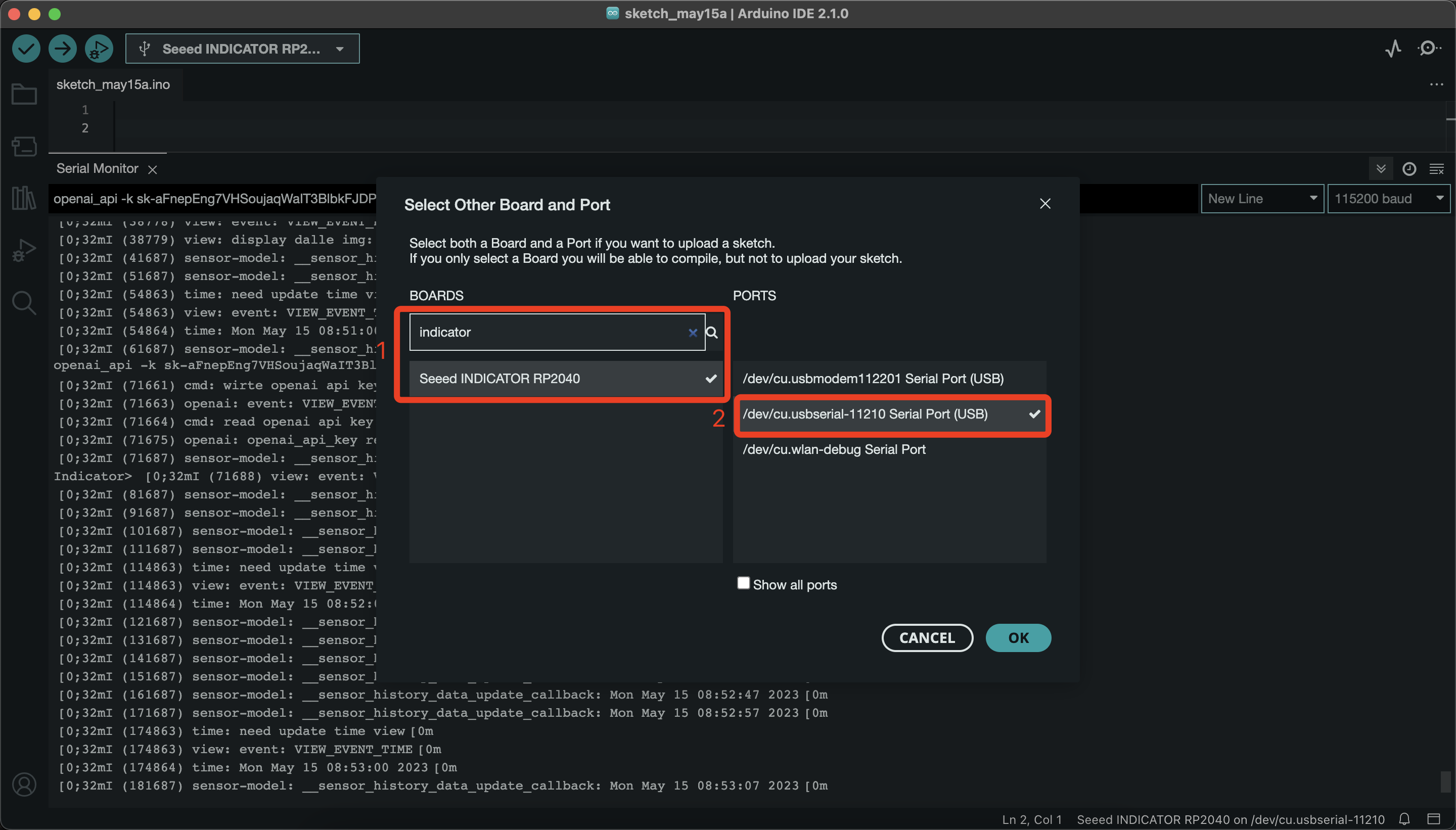Toggle timestamp clock in Serial Monitor
This screenshot has width=1456, height=830.
click(x=1408, y=169)
